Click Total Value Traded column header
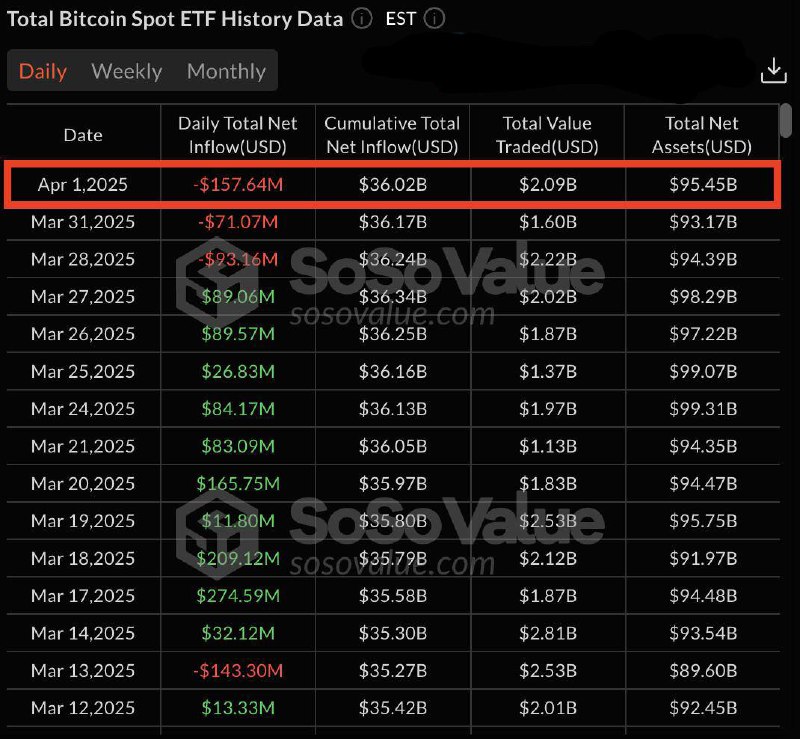 (x=547, y=135)
